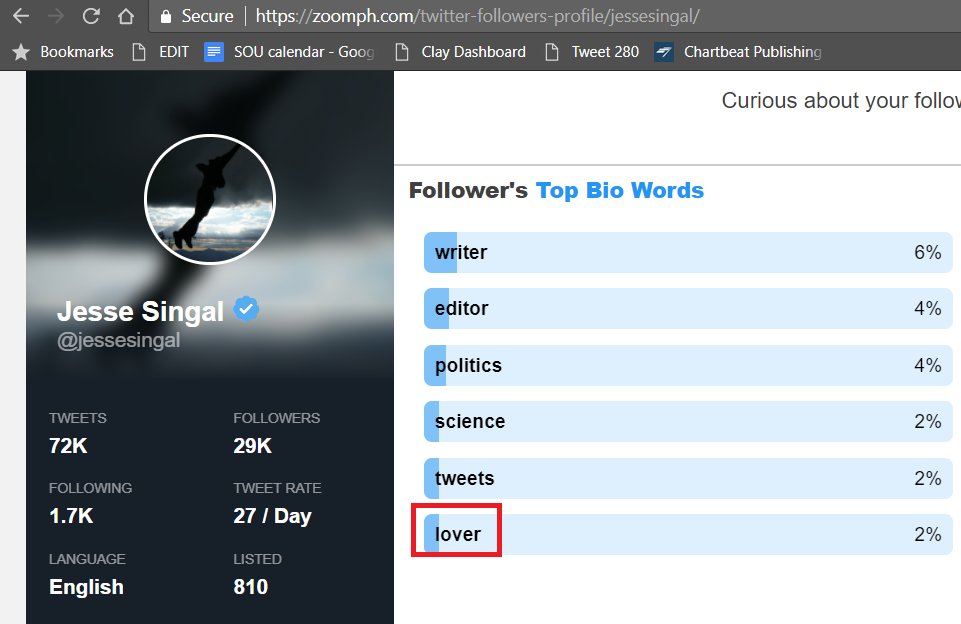The width and height of the screenshot is (961, 624).
Task: Click the Clay Dashboard page icon
Action: point(402,52)
